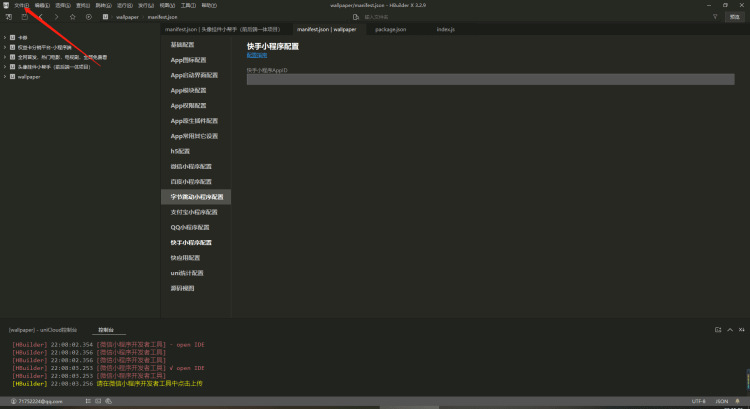Open App权限配置 section

(x=188, y=106)
